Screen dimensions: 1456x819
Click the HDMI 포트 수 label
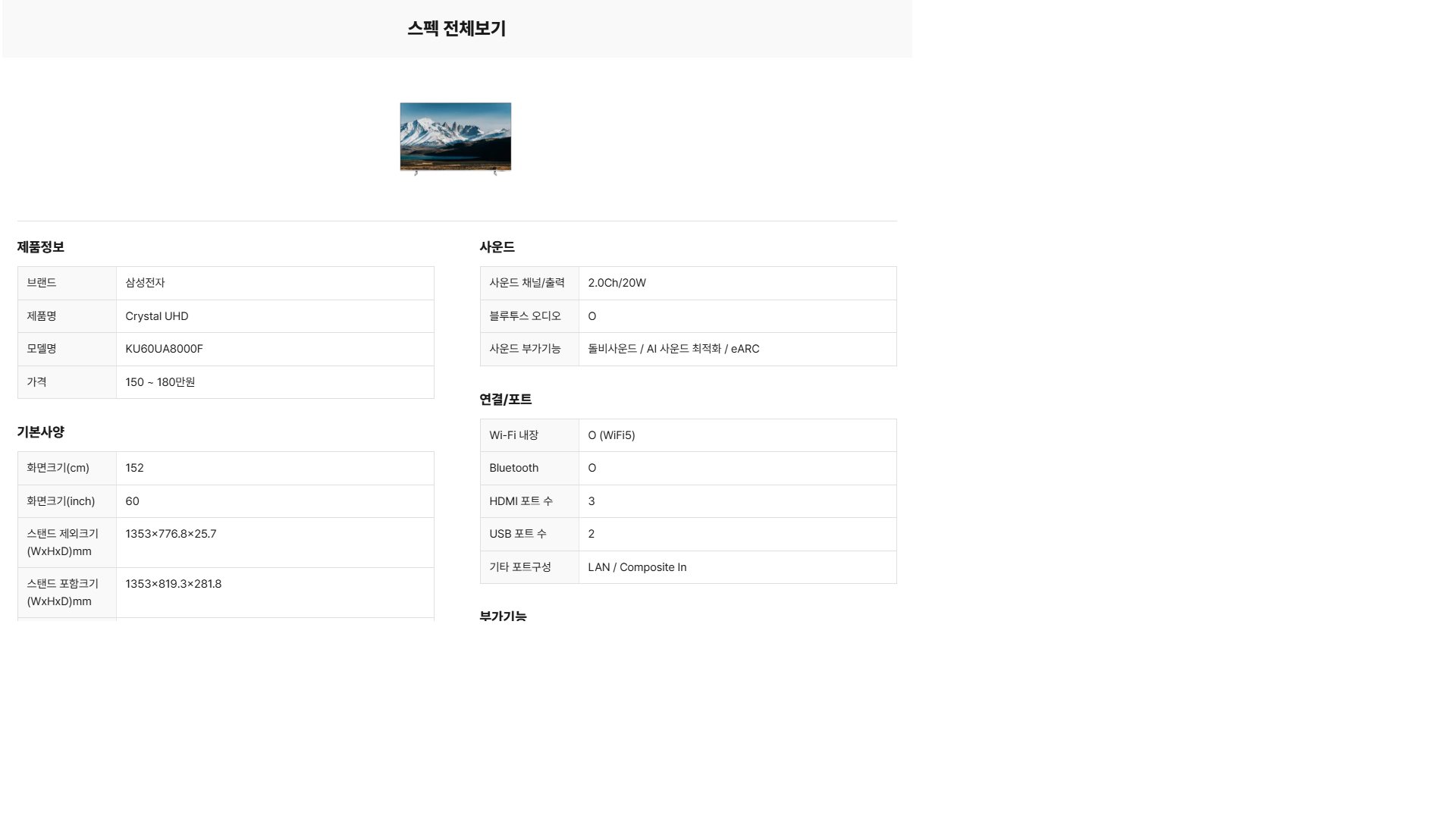point(521,501)
